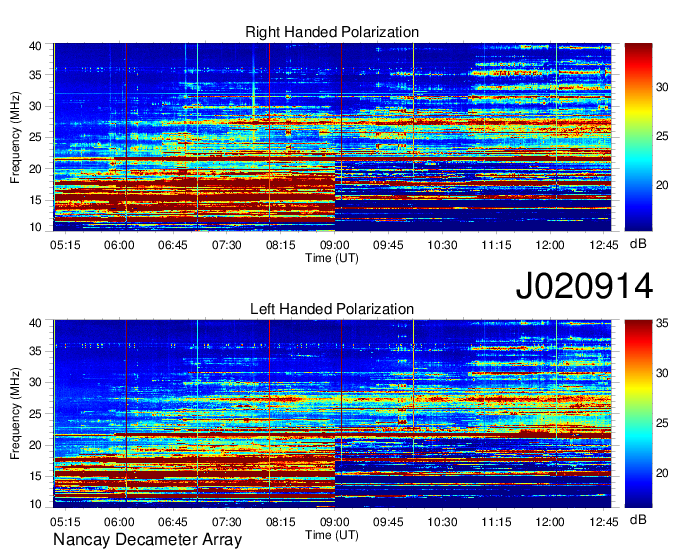Image resolution: width=680 pixels, height=552 pixels.
Task: Click 25 frequency tick of upper plot
Action: pyautogui.click(x=36, y=137)
